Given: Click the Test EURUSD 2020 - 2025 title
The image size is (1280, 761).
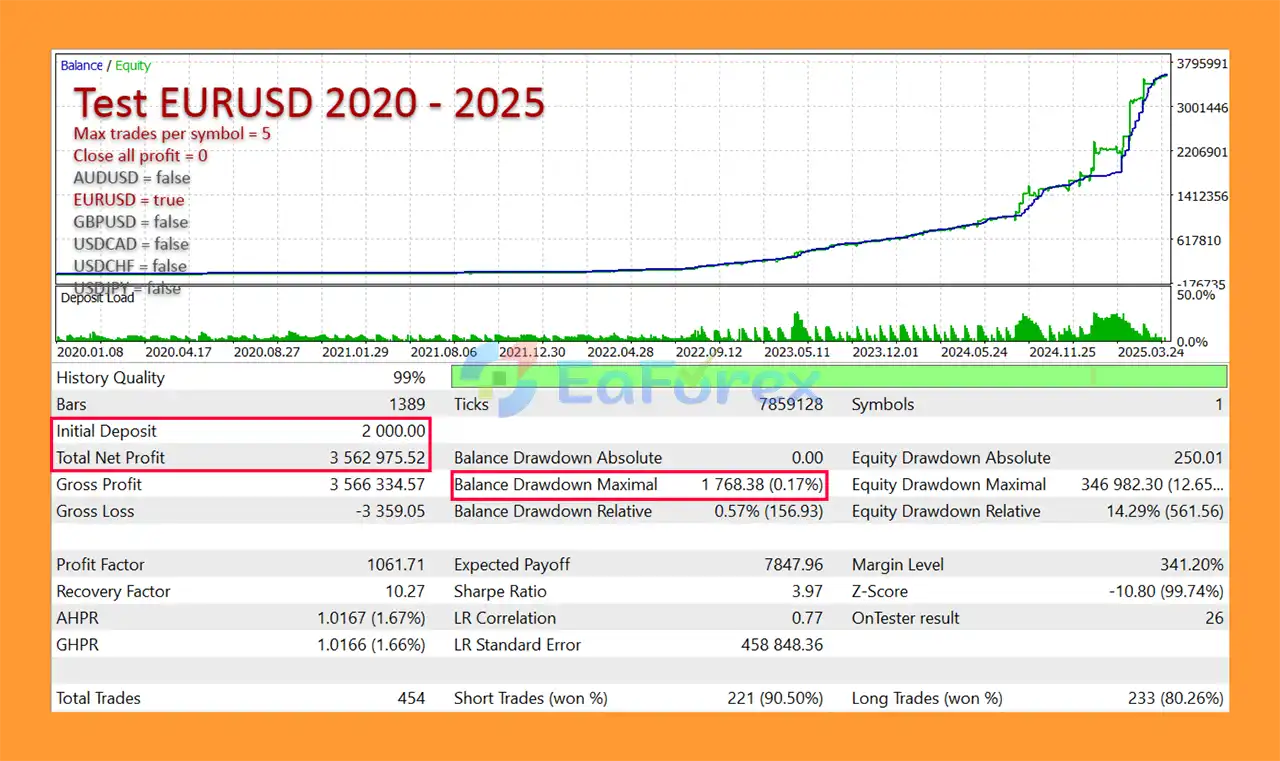Looking at the screenshot, I should coord(310,103).
